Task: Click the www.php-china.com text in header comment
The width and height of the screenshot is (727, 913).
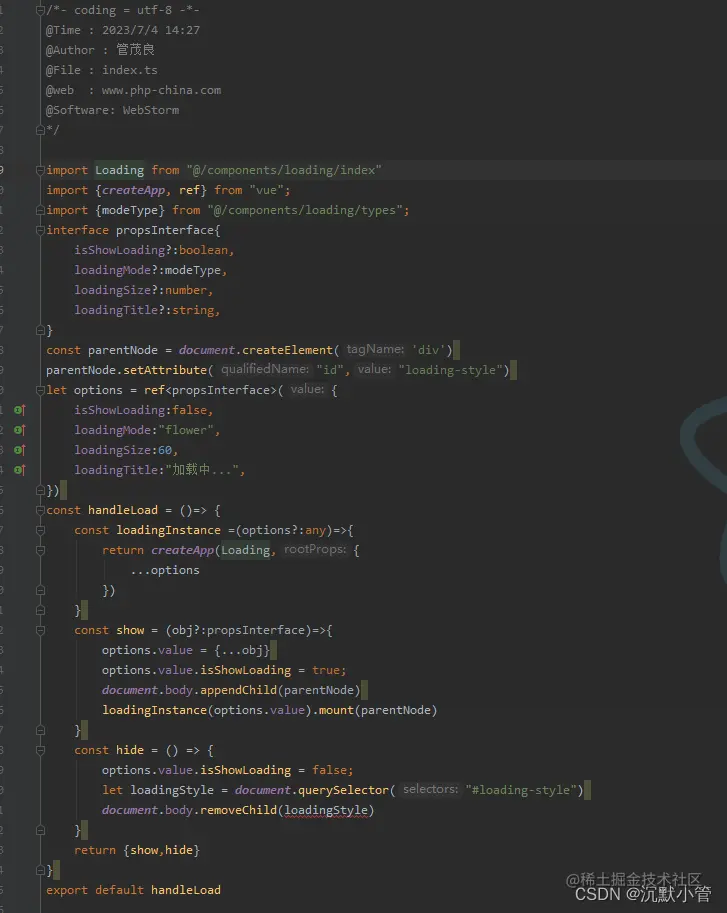Action: (161, 90)
